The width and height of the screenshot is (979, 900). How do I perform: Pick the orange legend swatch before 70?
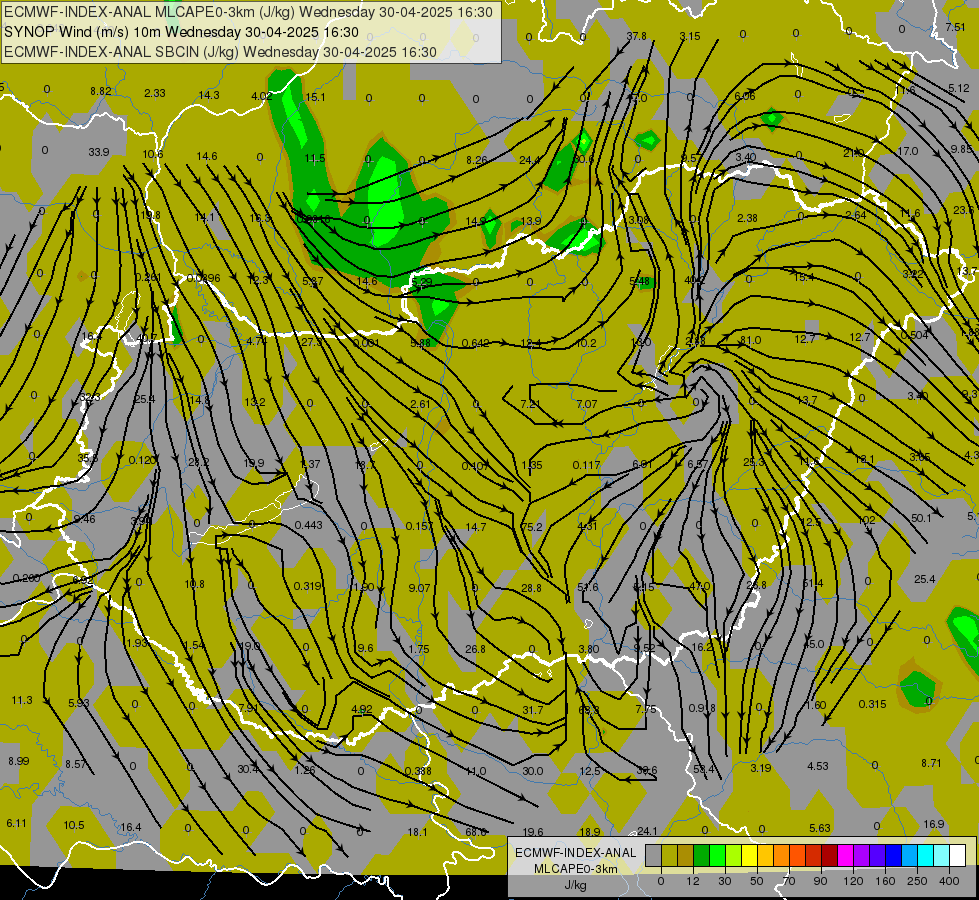coord(782,855)
